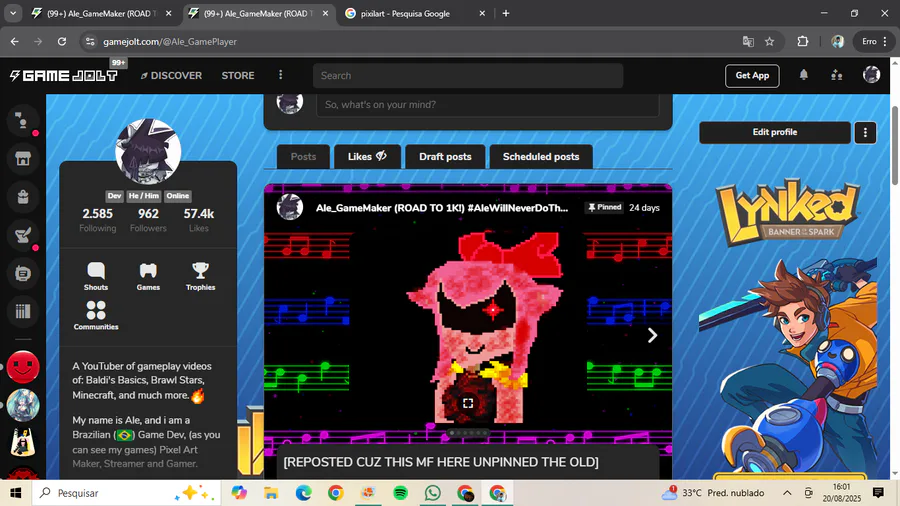The height and width of the screenshot is (506, 900).
Task: Click the Erro update button in Chrome
Action: pos(875,41)
